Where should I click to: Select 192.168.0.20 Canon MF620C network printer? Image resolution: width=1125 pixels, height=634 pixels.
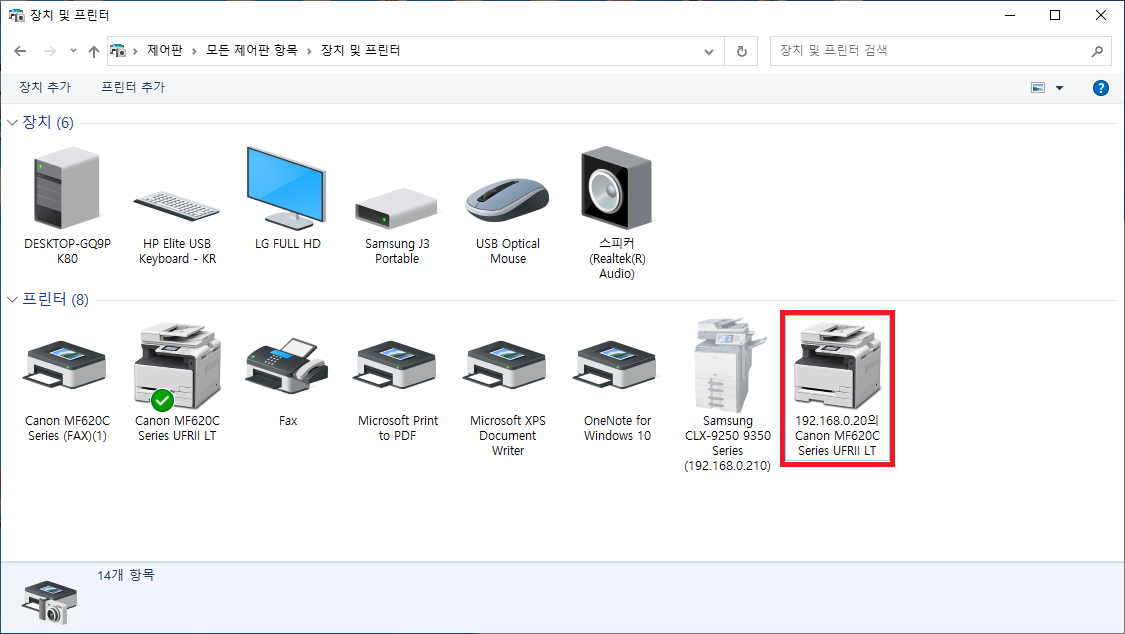[x=837, y=388]
